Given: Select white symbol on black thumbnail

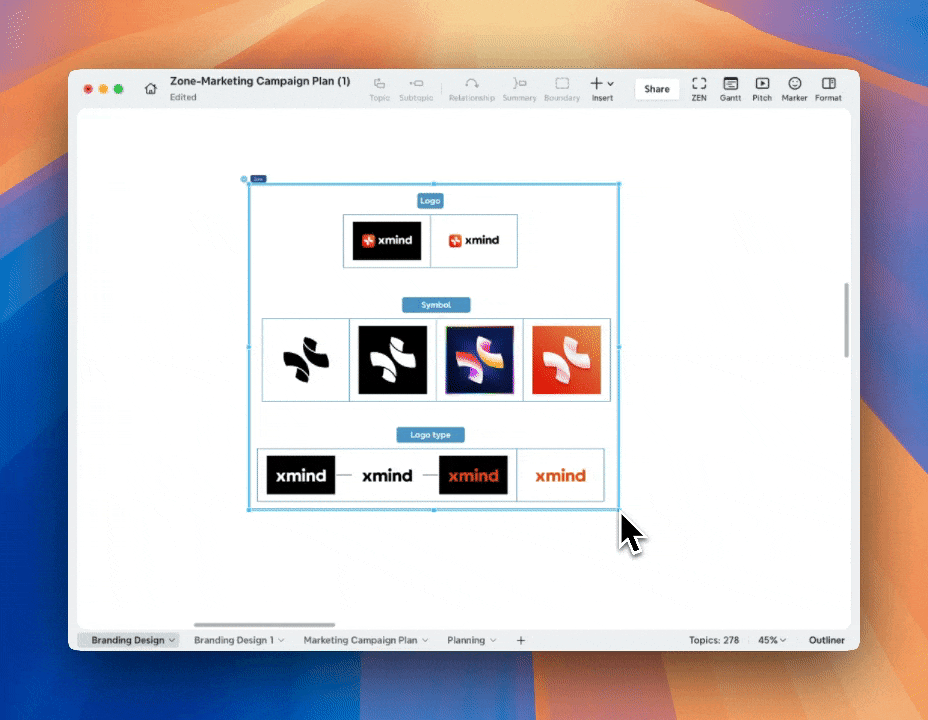Looking at the screenshot, I should click(392, 360).
